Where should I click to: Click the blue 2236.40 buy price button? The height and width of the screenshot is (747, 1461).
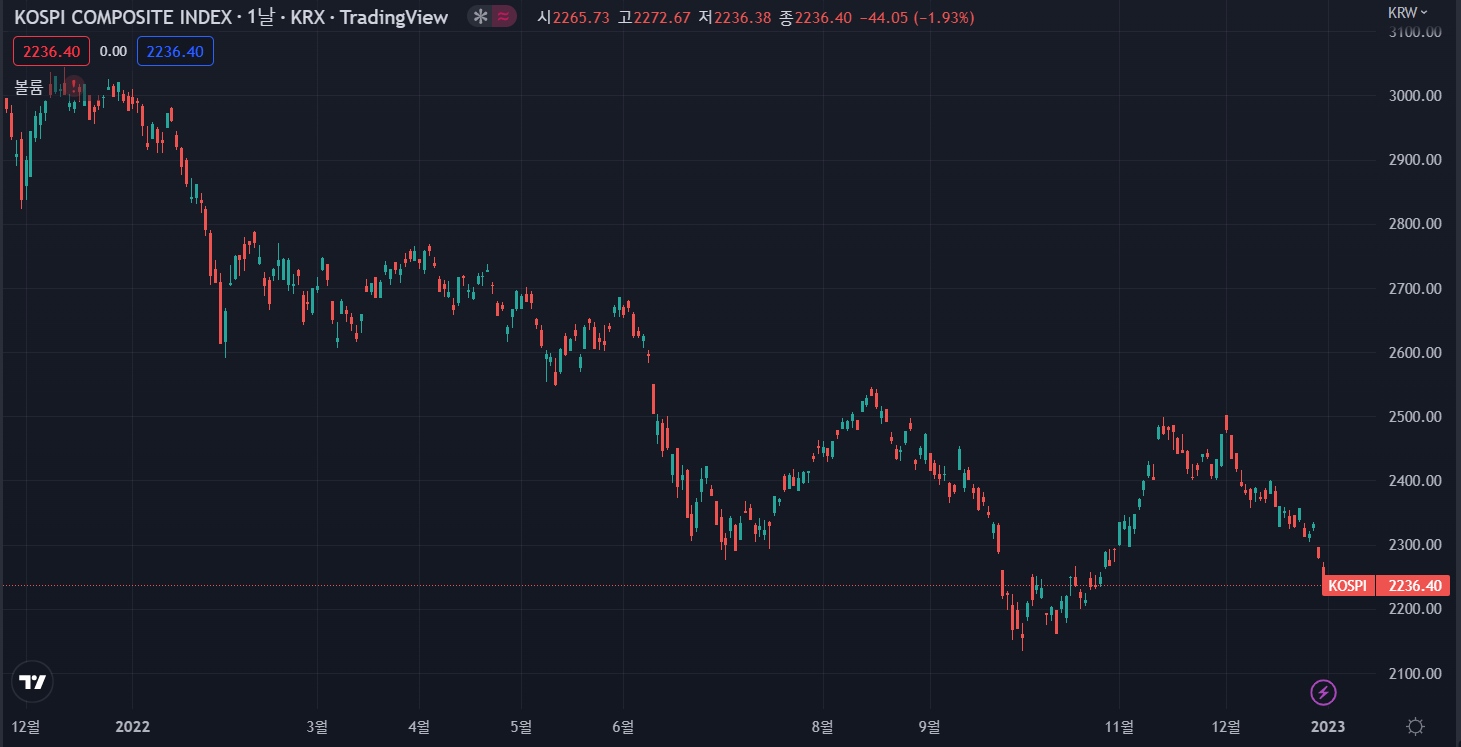(175, 51)
